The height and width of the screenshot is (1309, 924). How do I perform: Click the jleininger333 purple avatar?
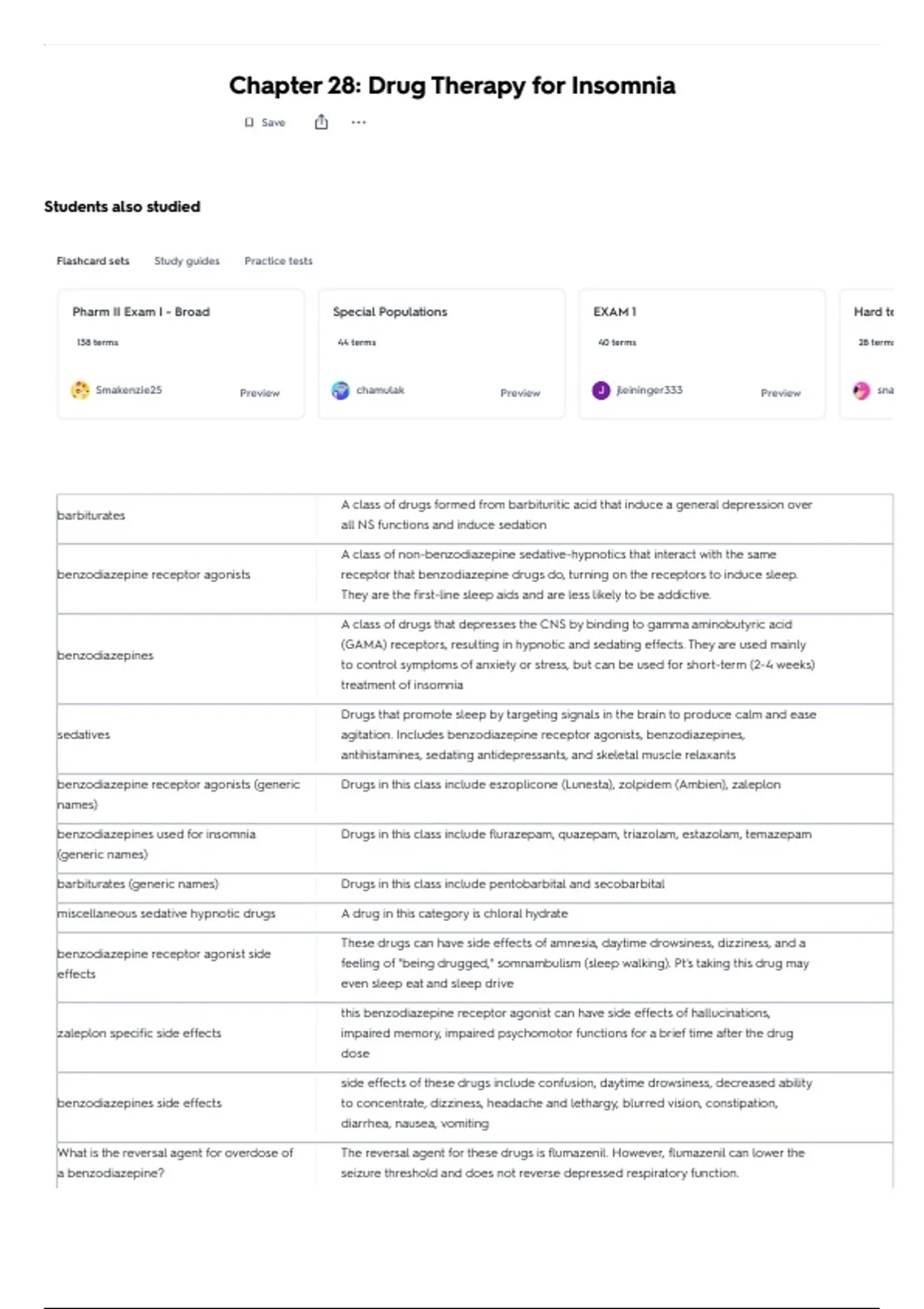[x=601, y=390]
